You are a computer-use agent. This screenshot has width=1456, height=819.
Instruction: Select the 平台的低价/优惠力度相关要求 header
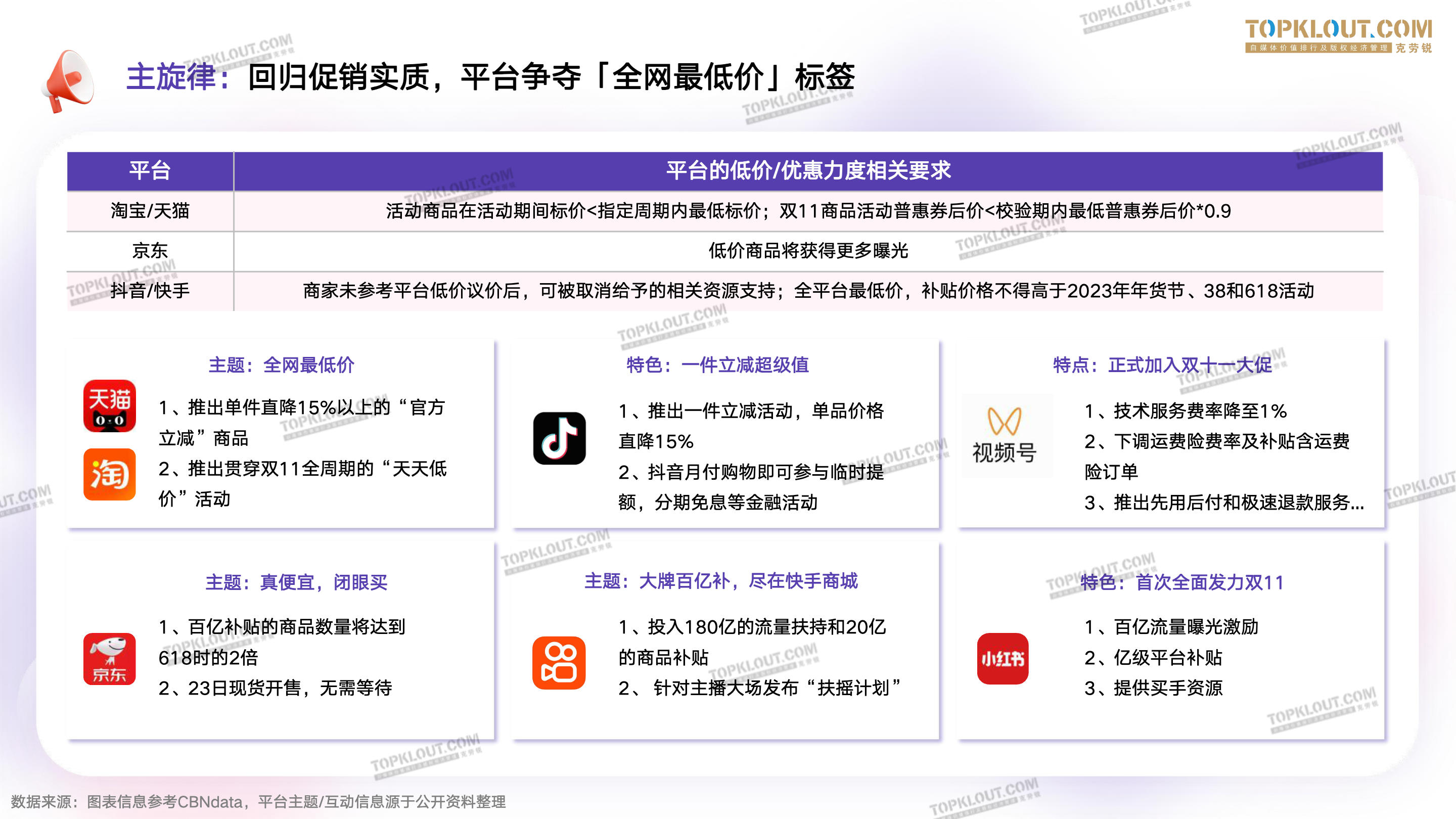(808, 171)
